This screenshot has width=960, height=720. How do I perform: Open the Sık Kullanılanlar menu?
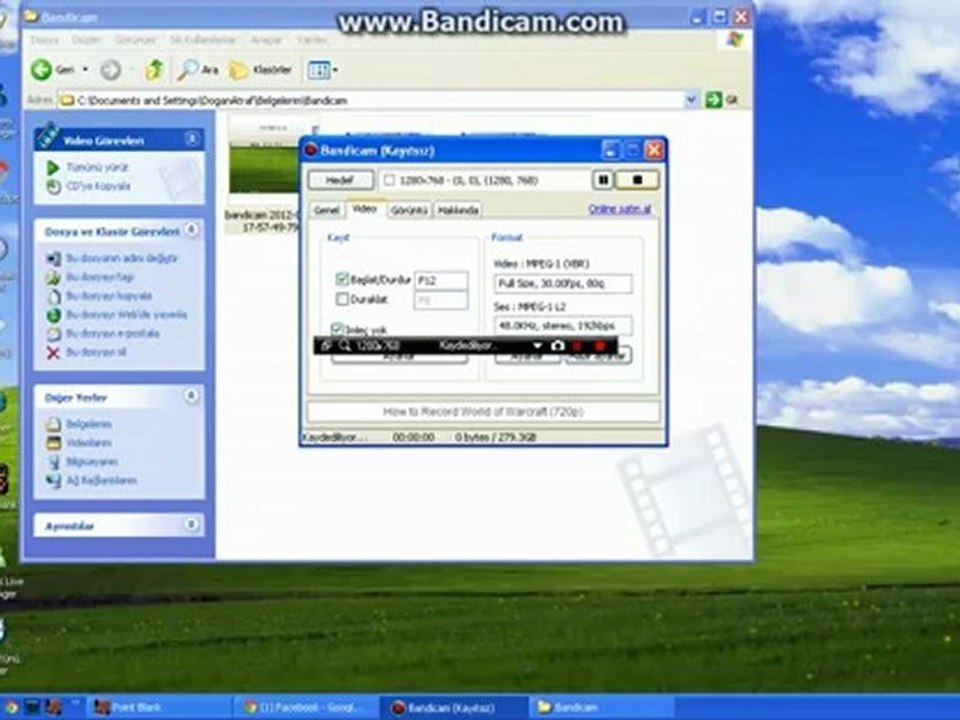point(203,40)
